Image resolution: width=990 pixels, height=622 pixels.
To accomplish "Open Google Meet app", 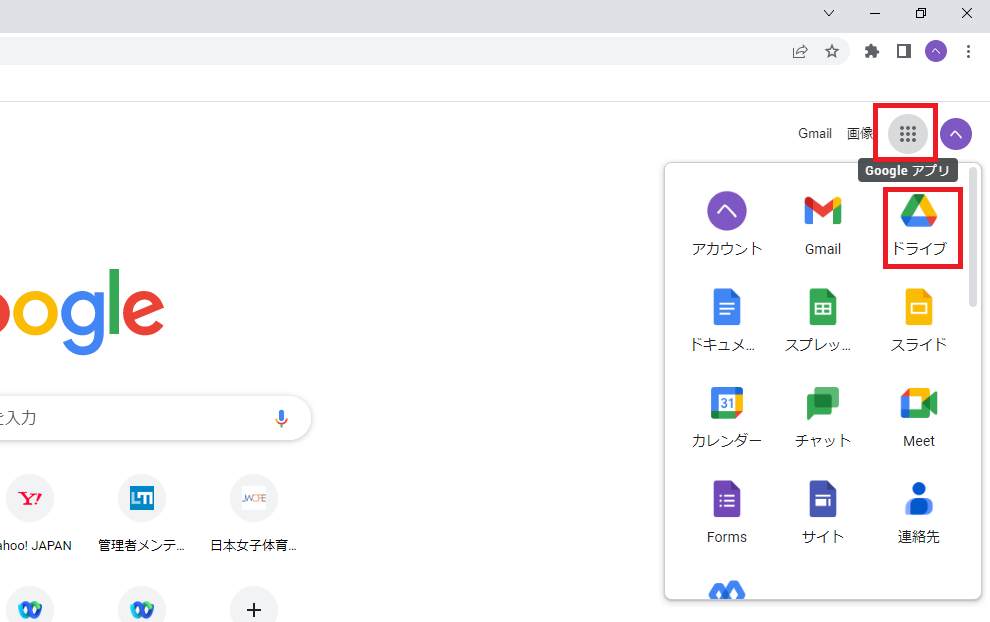I will (x=919, y=417).
